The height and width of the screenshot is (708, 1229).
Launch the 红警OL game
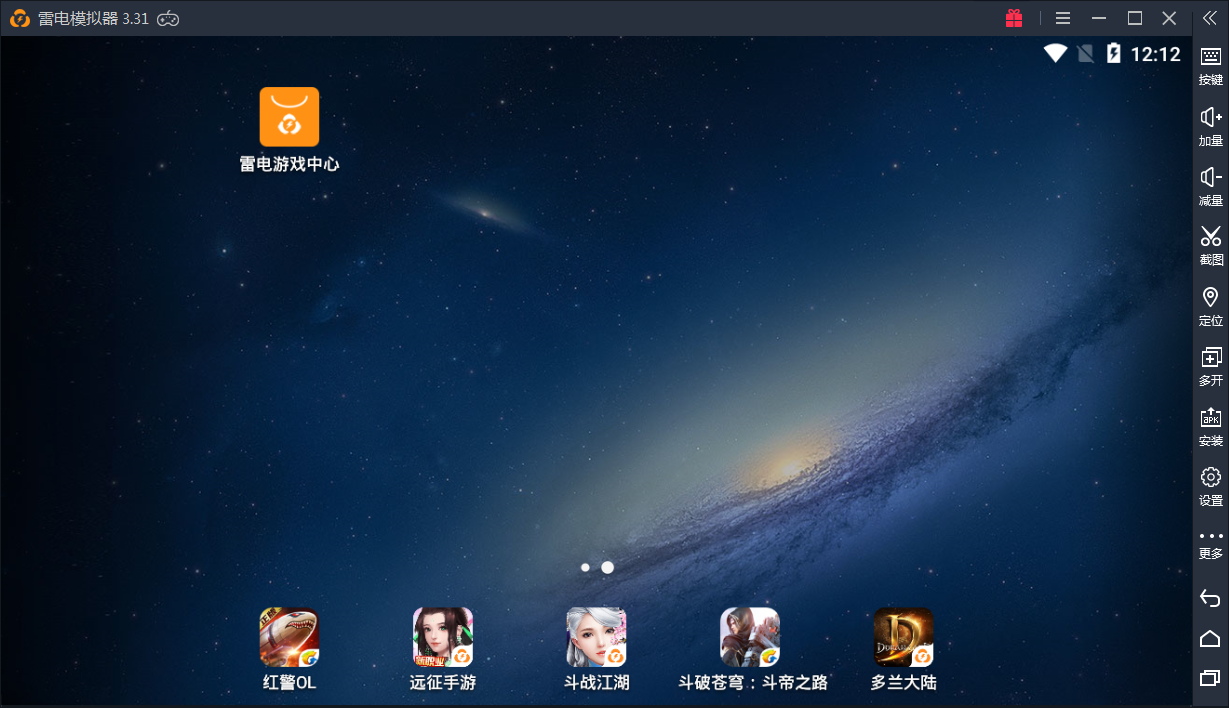coord(289,637)
